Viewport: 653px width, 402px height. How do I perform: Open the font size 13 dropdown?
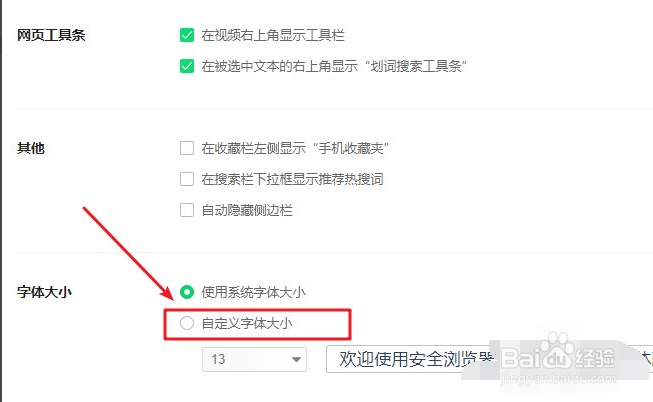254,359
